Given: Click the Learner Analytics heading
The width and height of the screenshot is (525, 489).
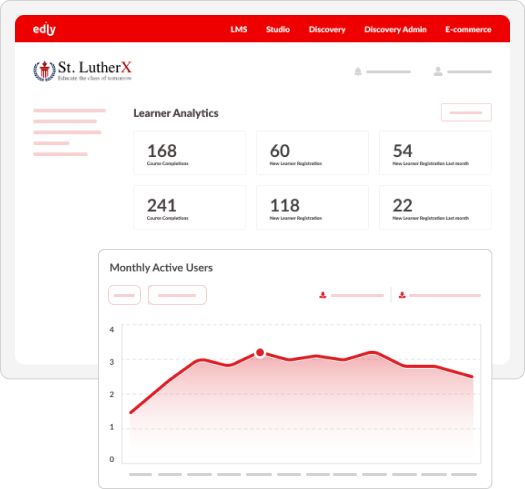Looking at the screenshot, I should point(176,113).
